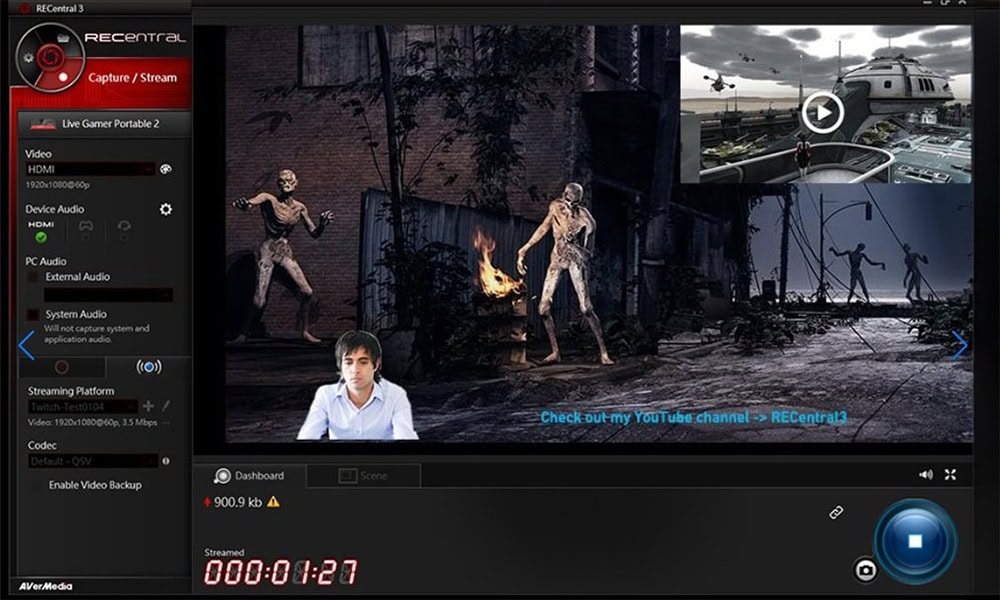The width and height of the screenshot is (1000, 600).
Task: Edit the streaming platform profile
Action: [166, 406]
